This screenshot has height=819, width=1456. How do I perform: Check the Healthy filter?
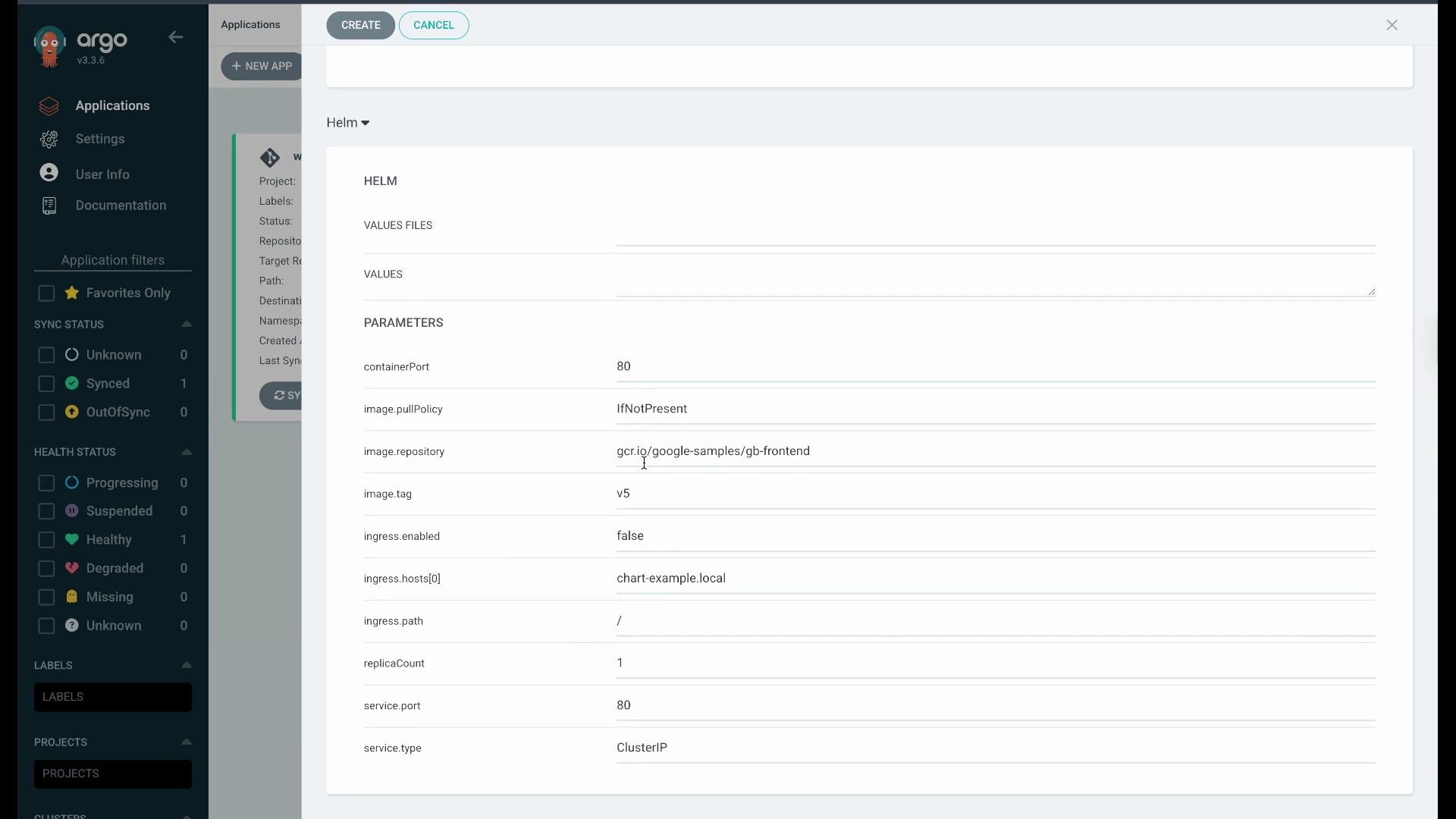46,540
